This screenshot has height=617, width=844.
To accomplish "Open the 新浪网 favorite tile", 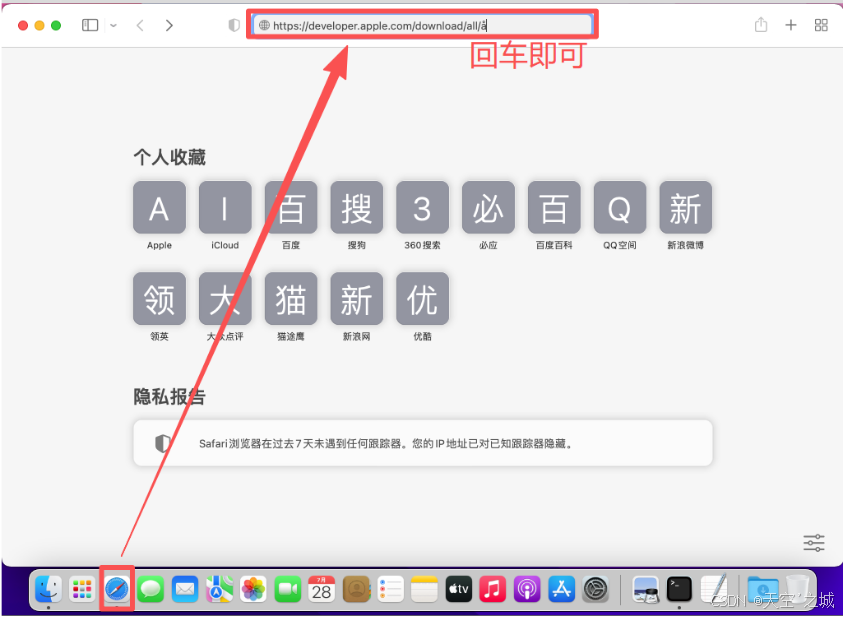I will click(356, 298).
